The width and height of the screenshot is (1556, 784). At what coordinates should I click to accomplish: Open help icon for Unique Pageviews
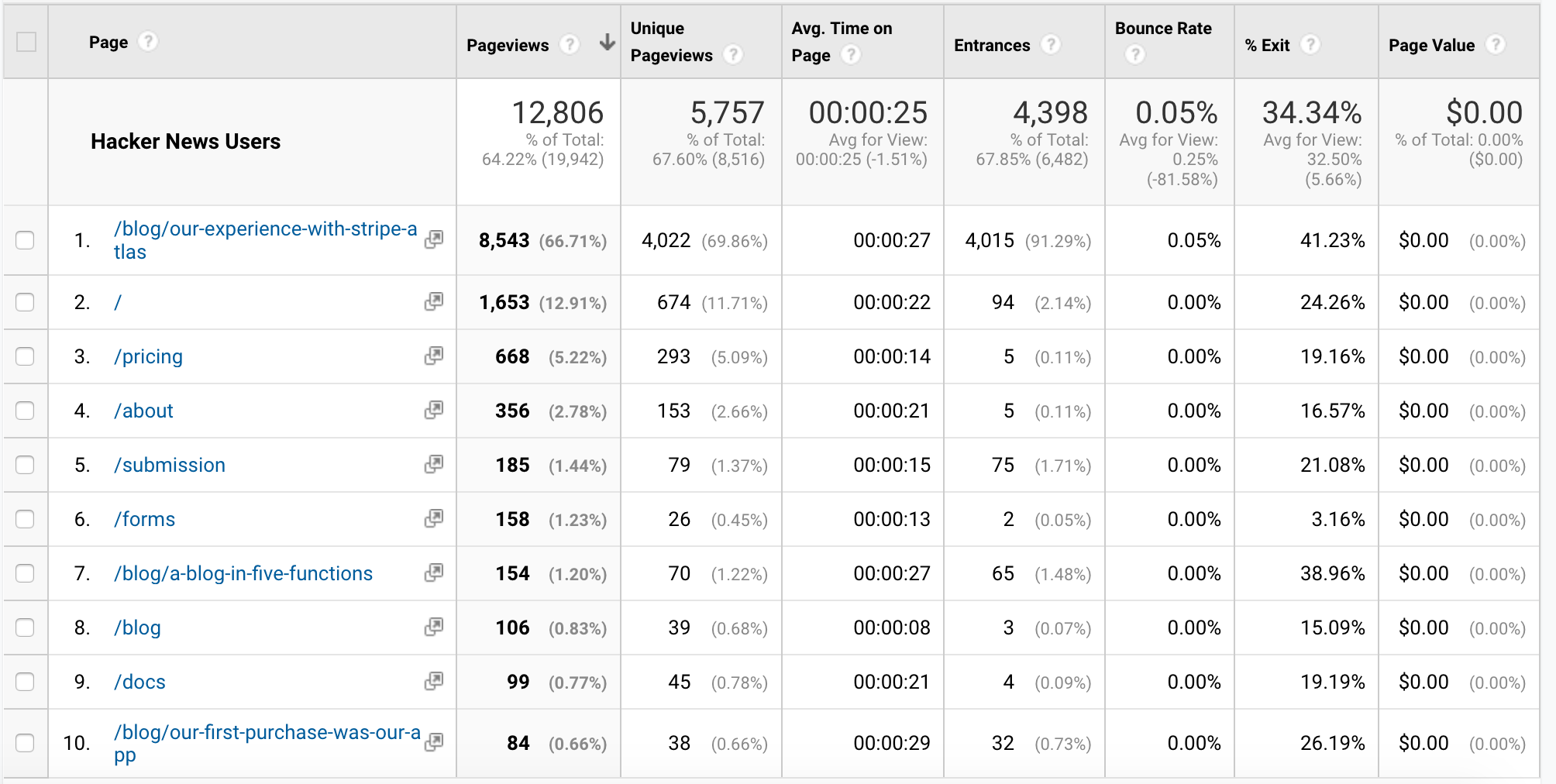733,55
